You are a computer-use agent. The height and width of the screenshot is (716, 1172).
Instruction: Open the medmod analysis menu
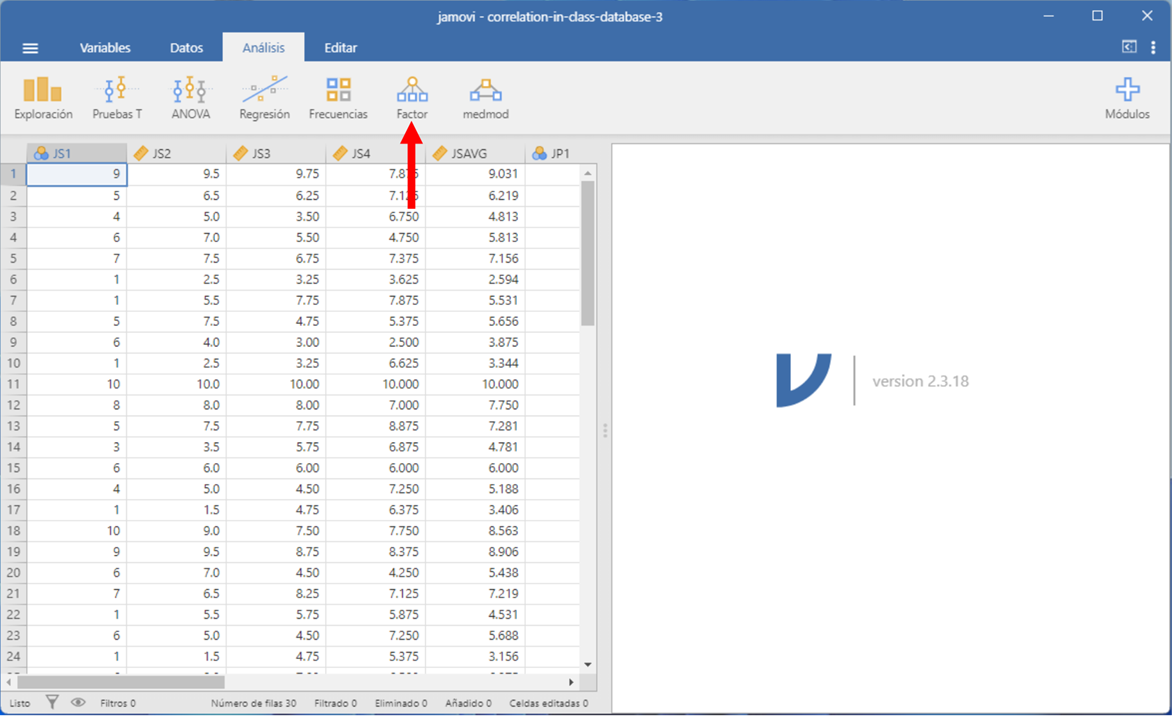point(486,98)
